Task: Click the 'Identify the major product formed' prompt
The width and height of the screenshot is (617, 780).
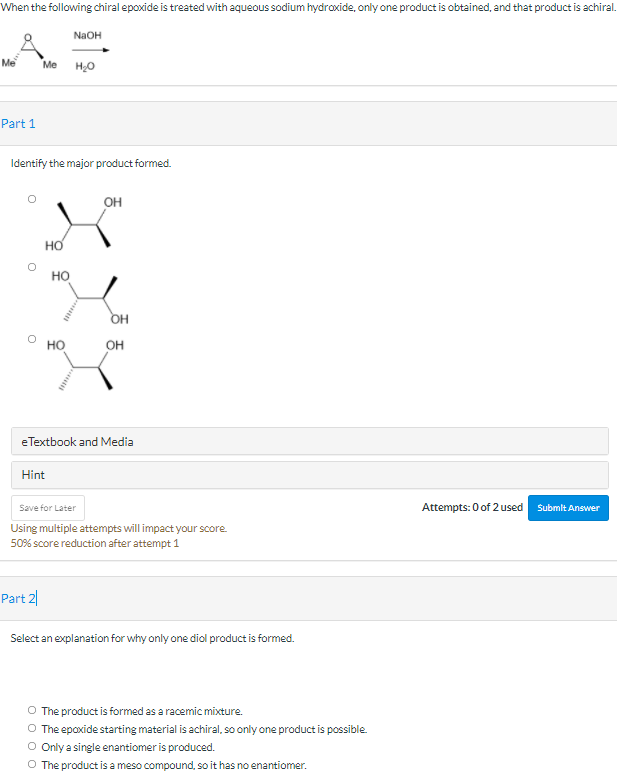Action: tap(91, 163)
